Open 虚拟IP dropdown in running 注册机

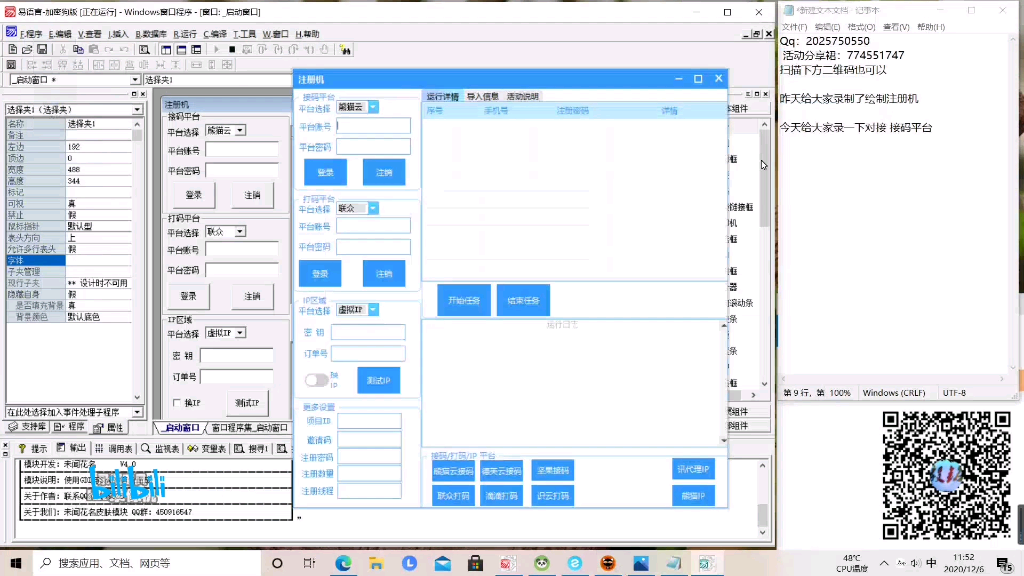[x=373, y=310]
